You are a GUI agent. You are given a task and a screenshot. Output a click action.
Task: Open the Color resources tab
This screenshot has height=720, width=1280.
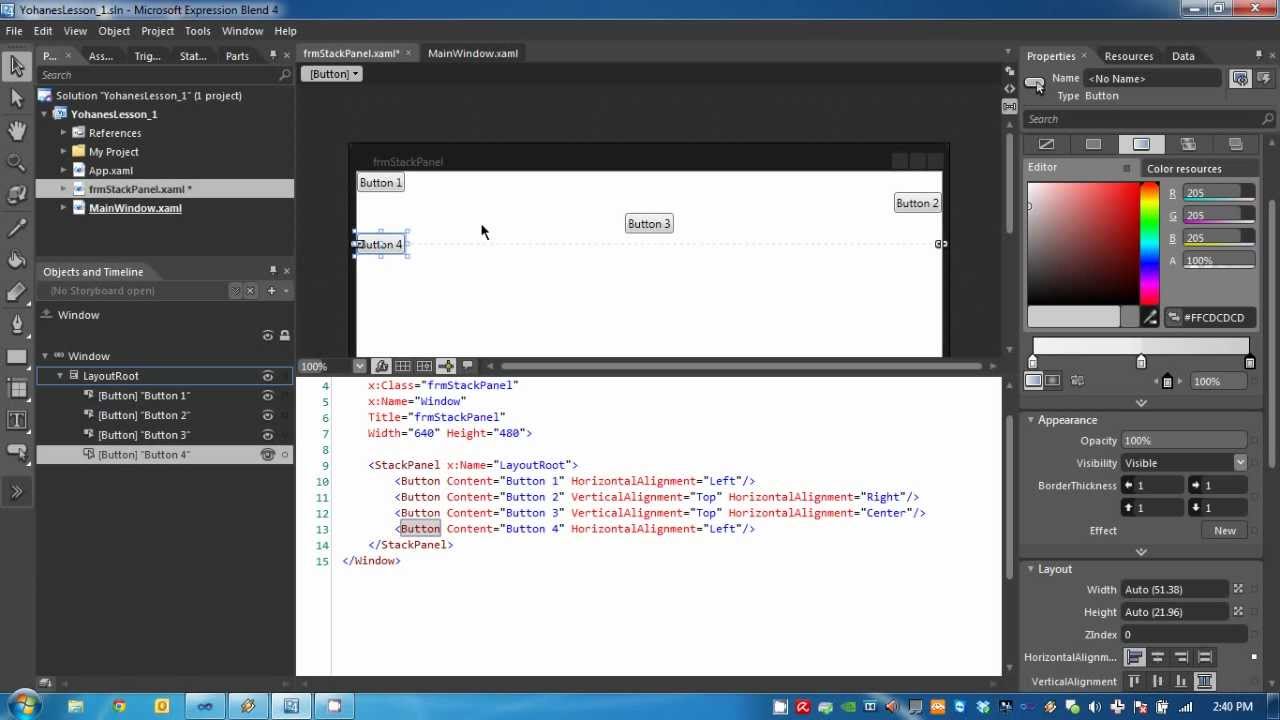[1184, 169]
